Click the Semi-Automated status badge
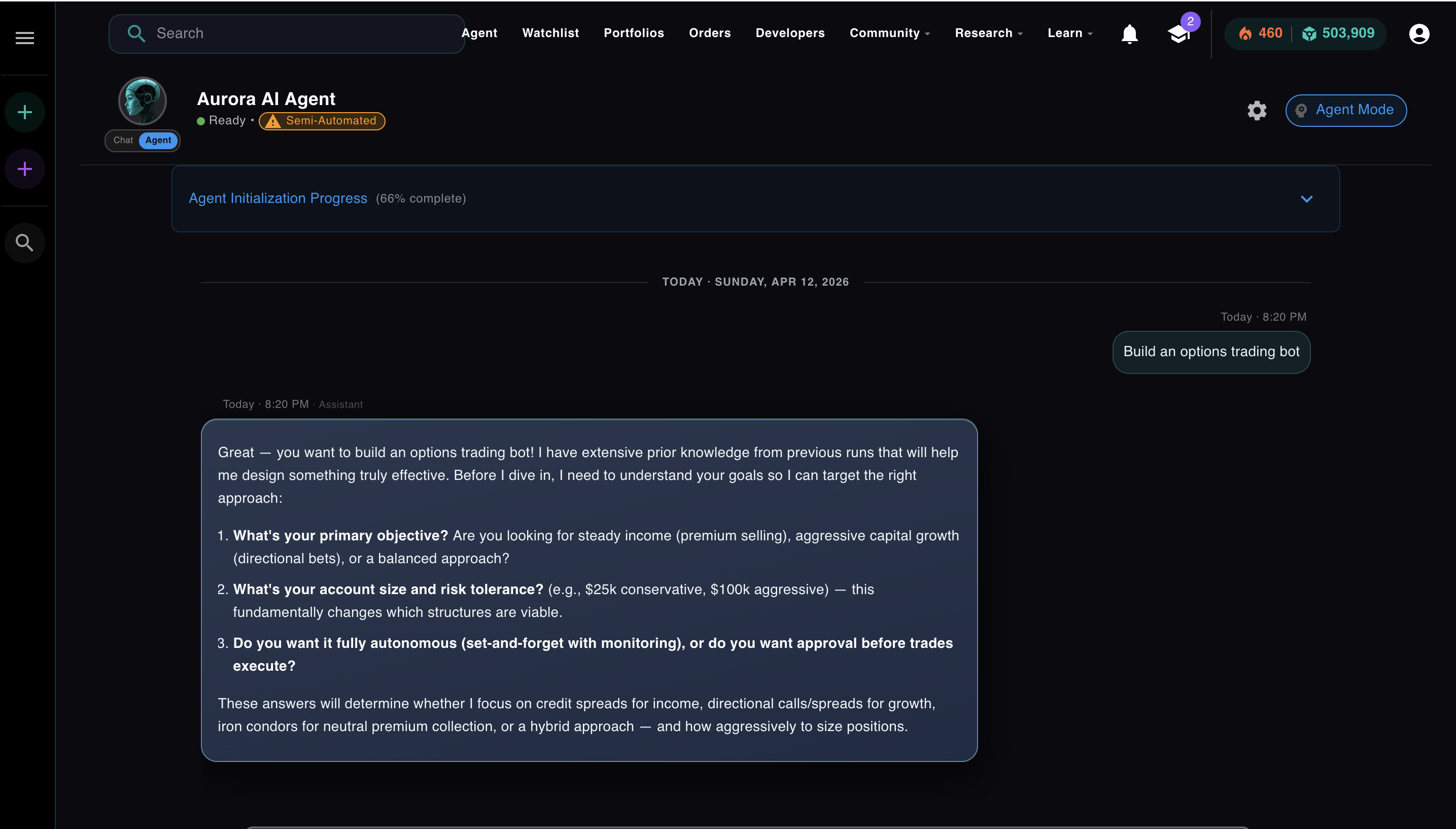 tap(322, 121)
